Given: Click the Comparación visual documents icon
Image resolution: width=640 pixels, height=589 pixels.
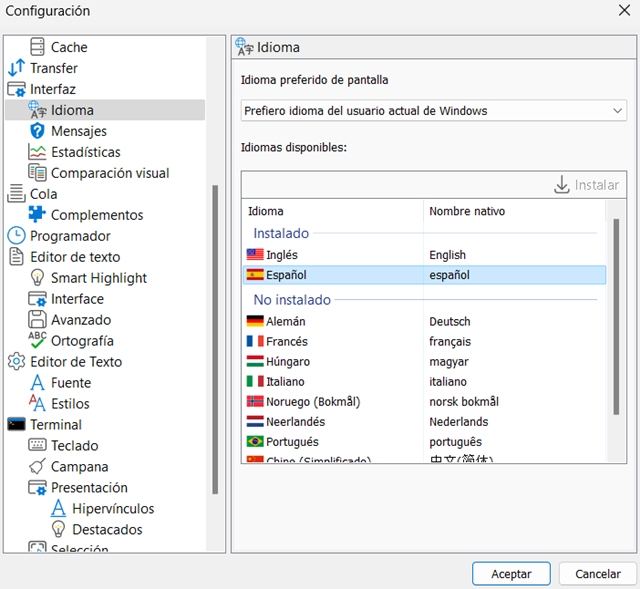Looking at the screenshot, I should 37,173.
